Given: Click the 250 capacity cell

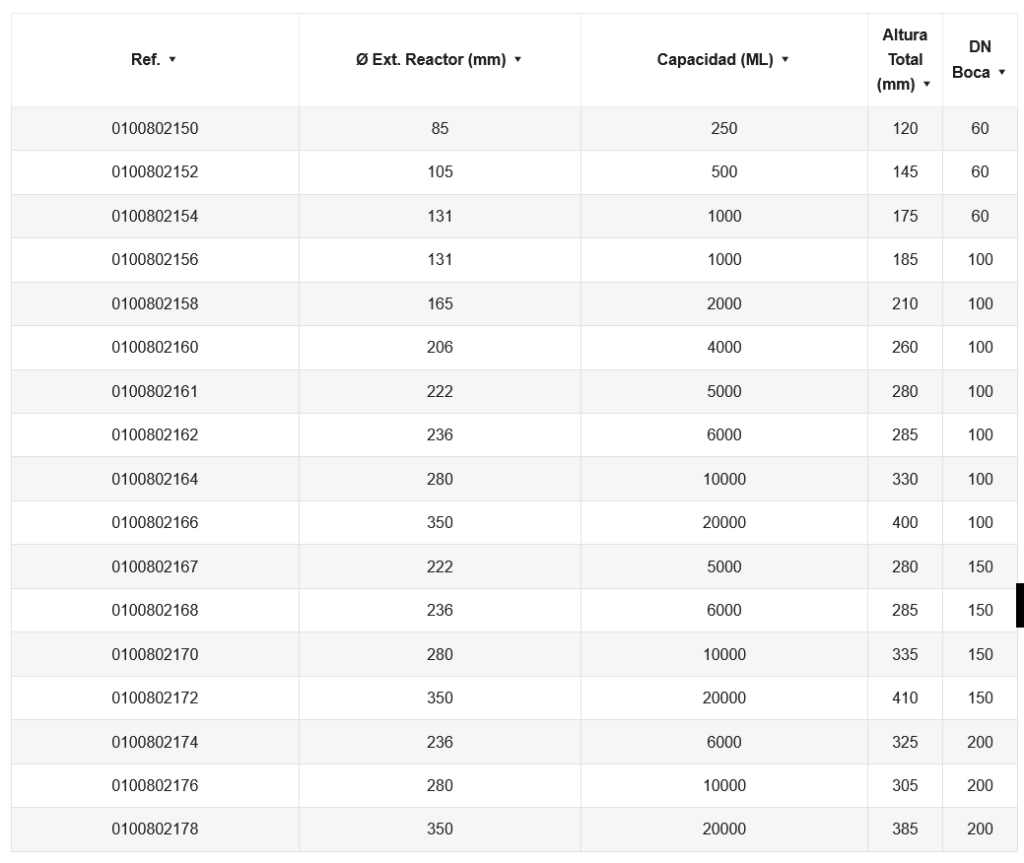Looking at the screenshot, I should coord(724,128).
